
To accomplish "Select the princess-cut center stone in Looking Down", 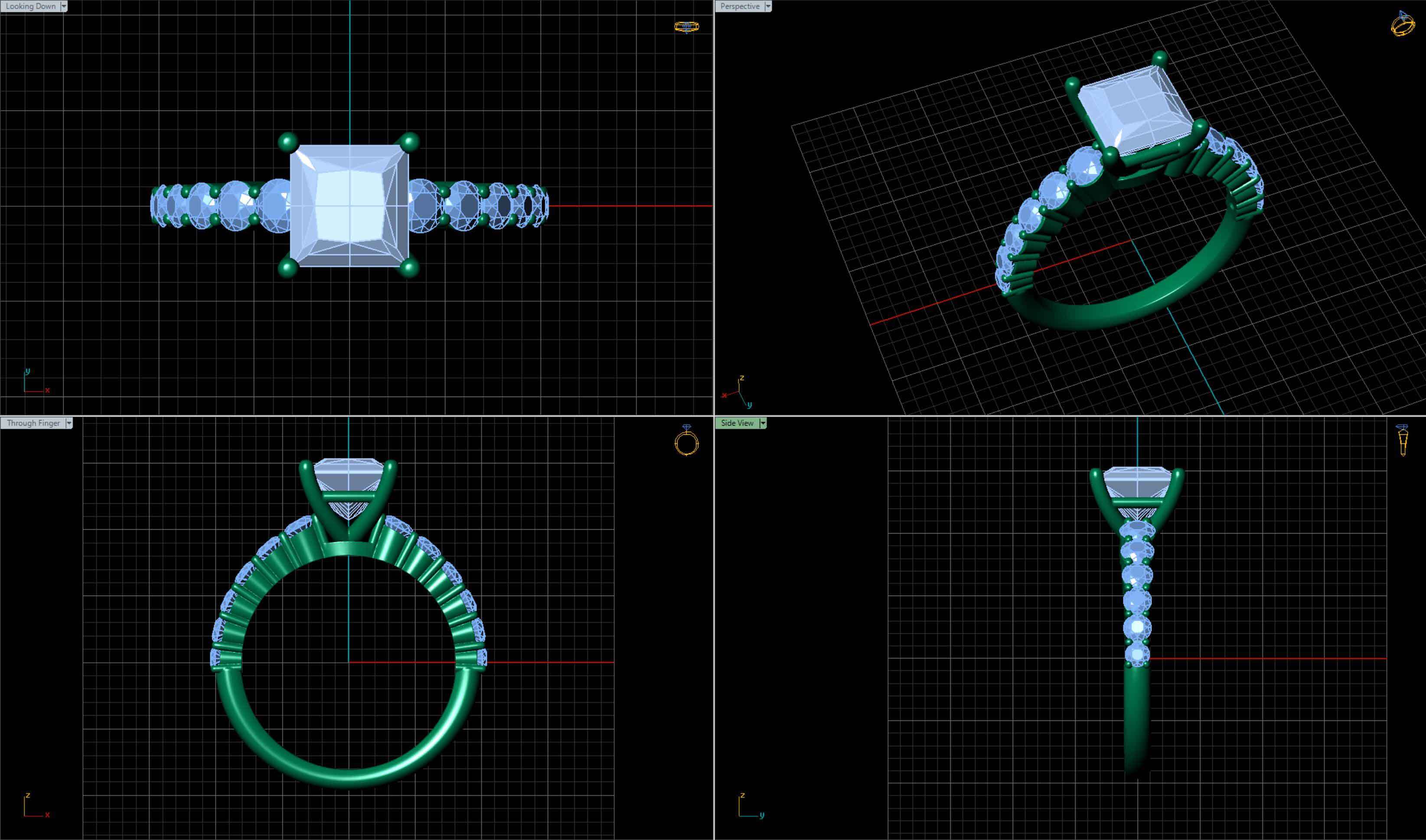I will pyautogui.click(x=349, y=205).
